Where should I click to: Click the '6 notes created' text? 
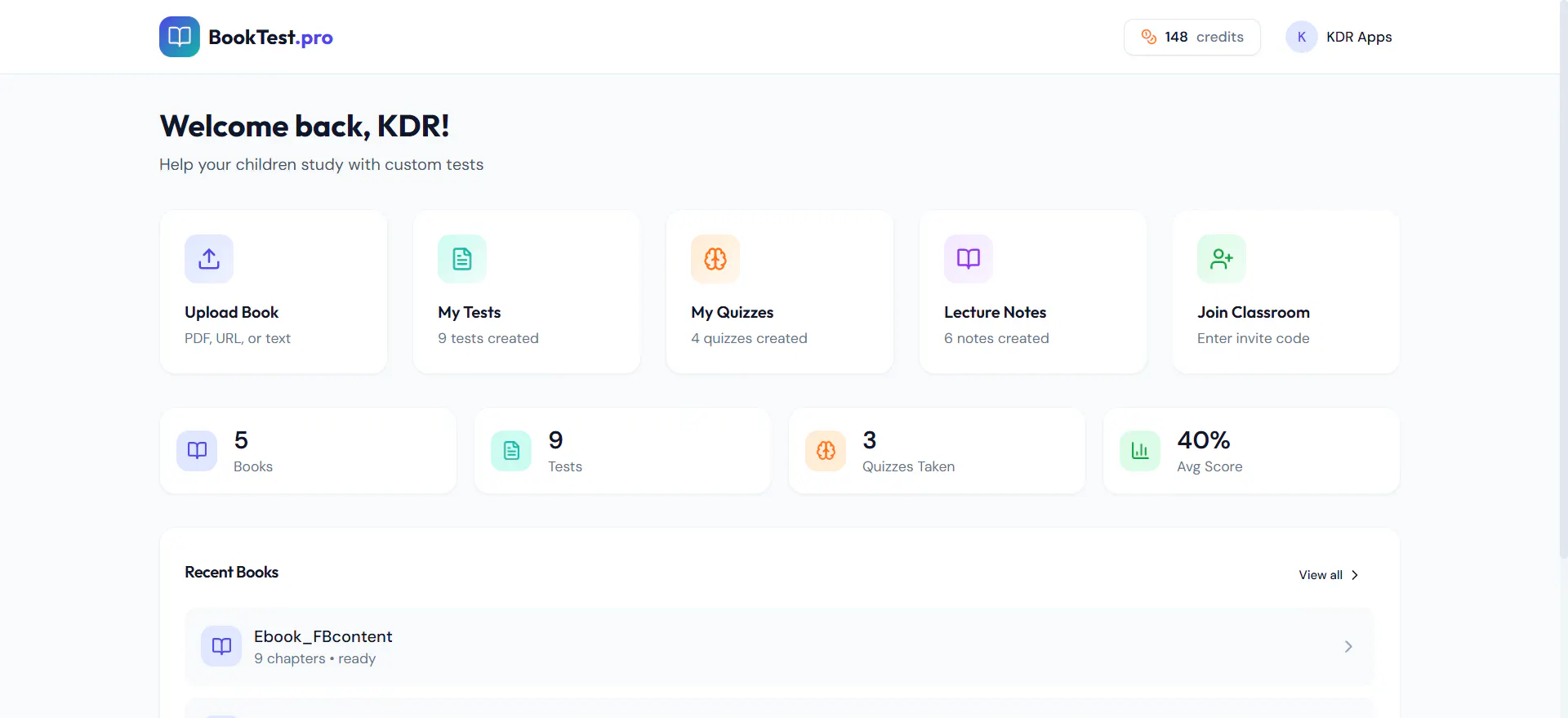(996, 338)
